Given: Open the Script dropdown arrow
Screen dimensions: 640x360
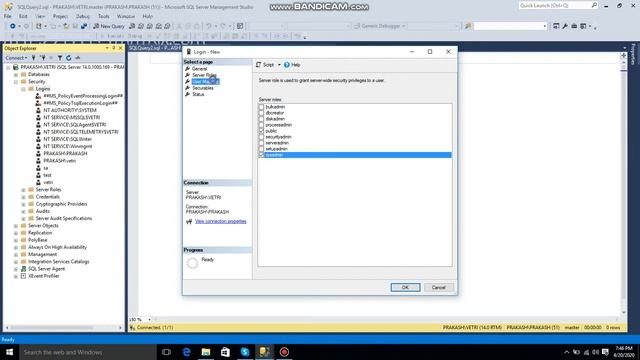Looking at the screenshot, I should click(x=279, y=65).
